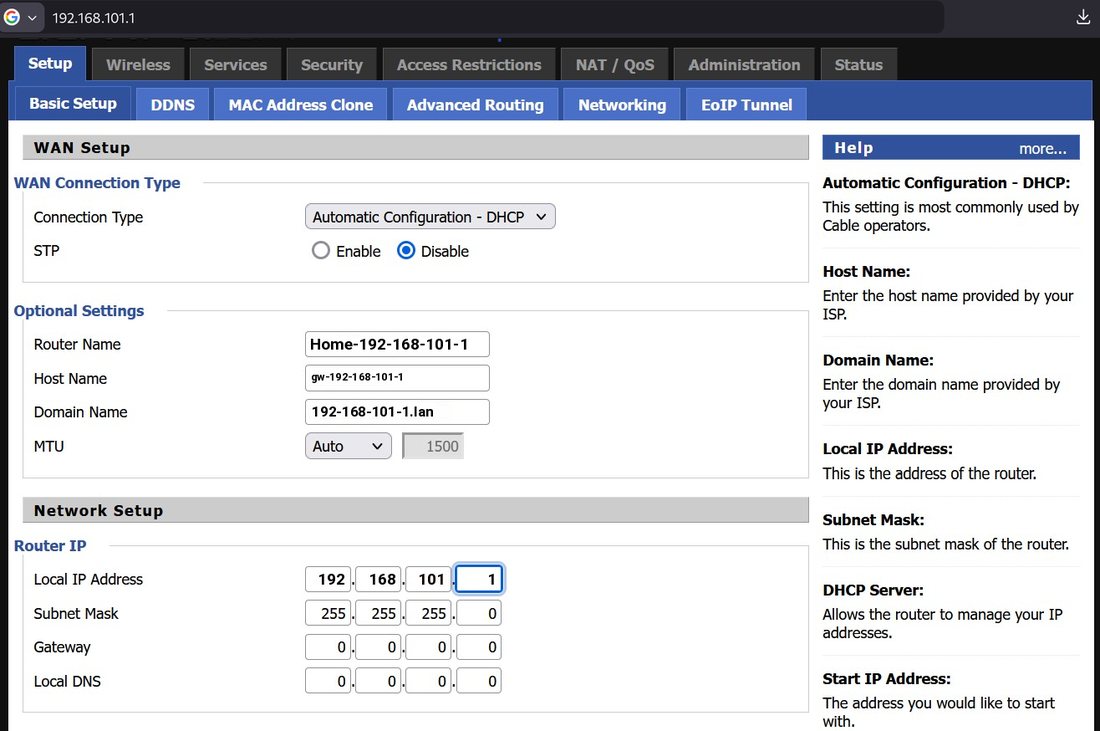1100x731 pixels.
Task: Click the 'Subnet Mask:' help heading
Action: point(873,520)
